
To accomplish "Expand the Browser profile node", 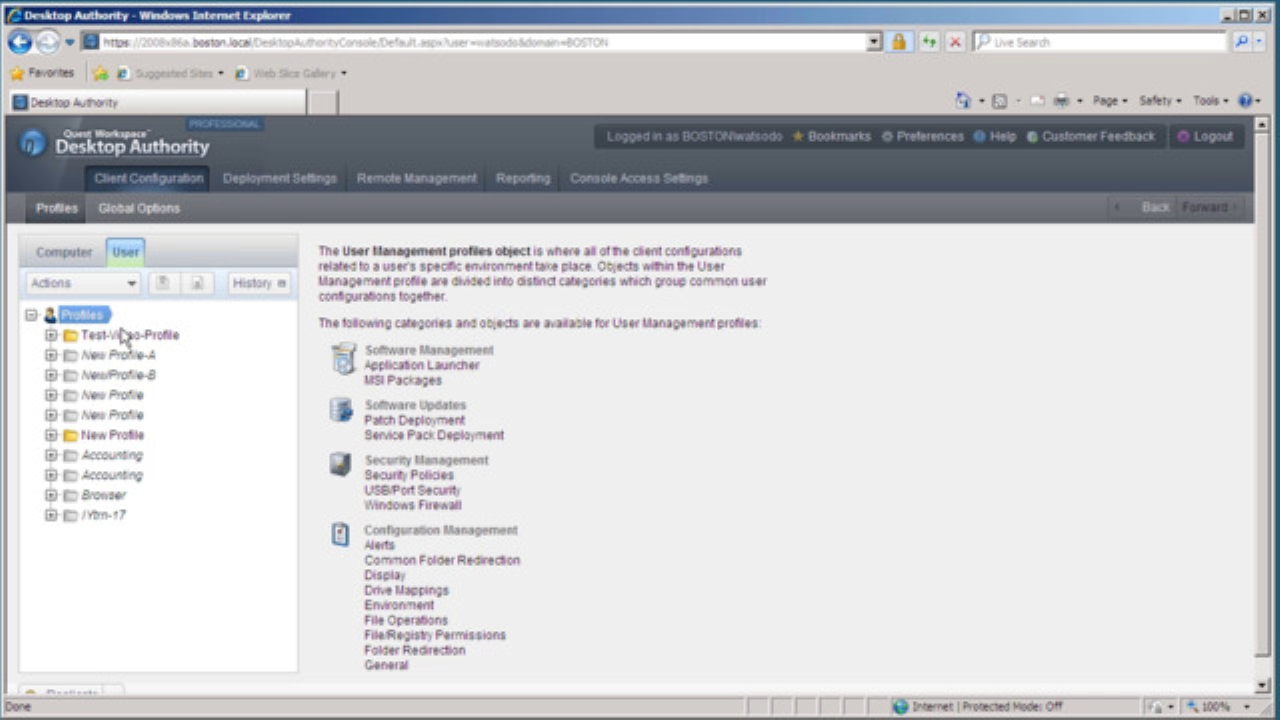I will [x=51, y=495].
